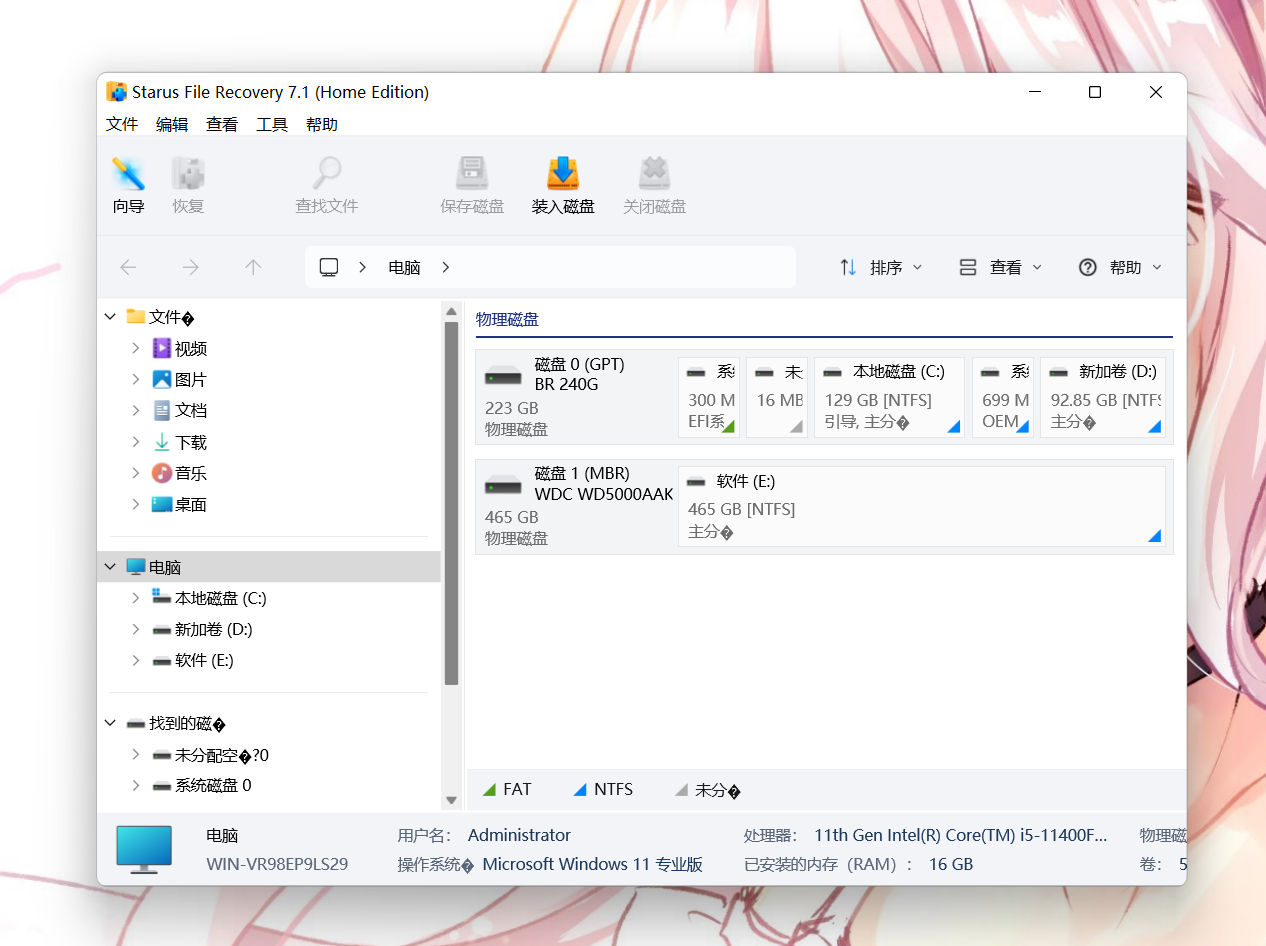Collapse the 电脑 tree node chevron

click(x=110, y=567)
